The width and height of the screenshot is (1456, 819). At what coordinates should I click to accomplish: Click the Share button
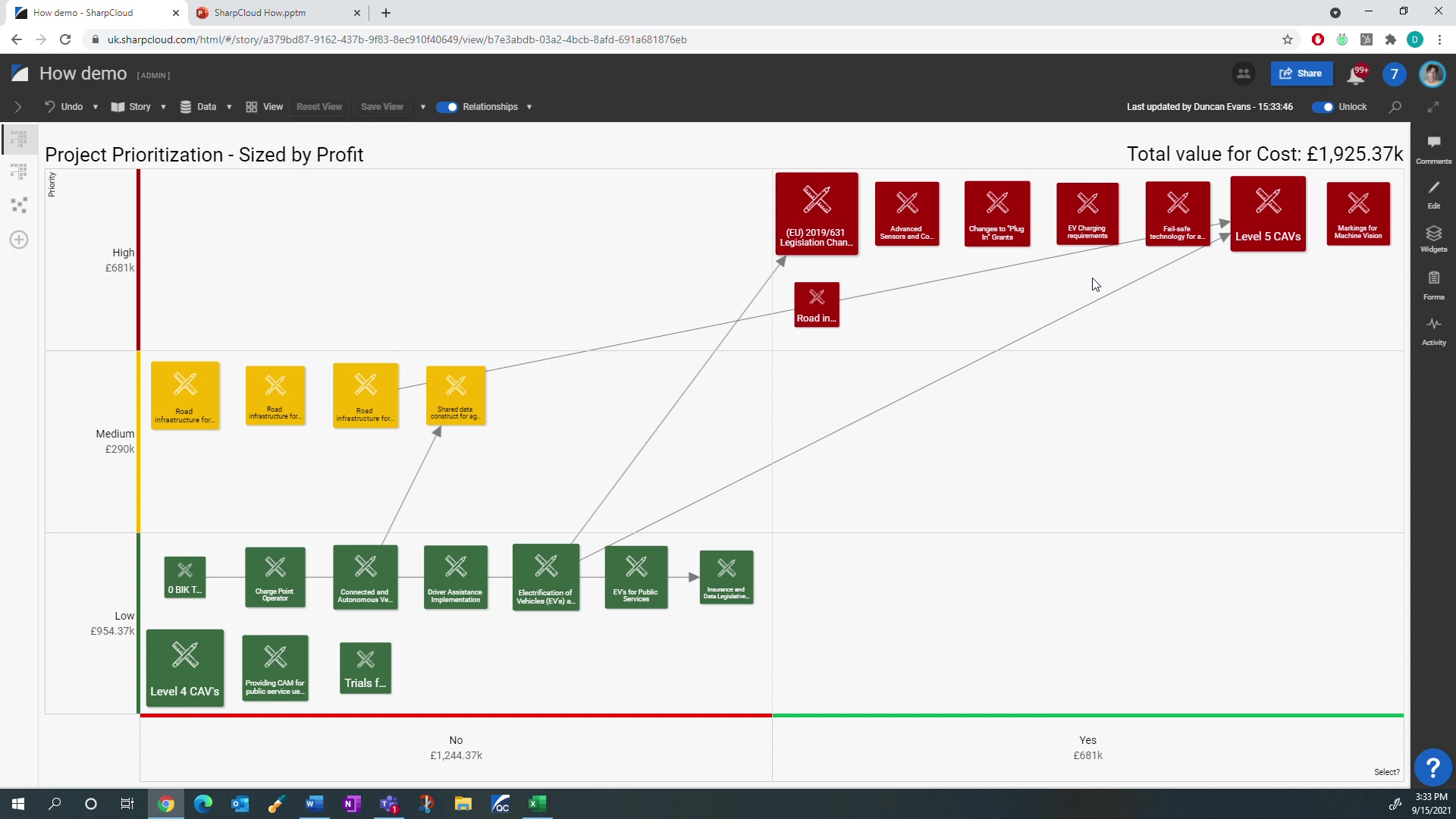coord(1301,74)
